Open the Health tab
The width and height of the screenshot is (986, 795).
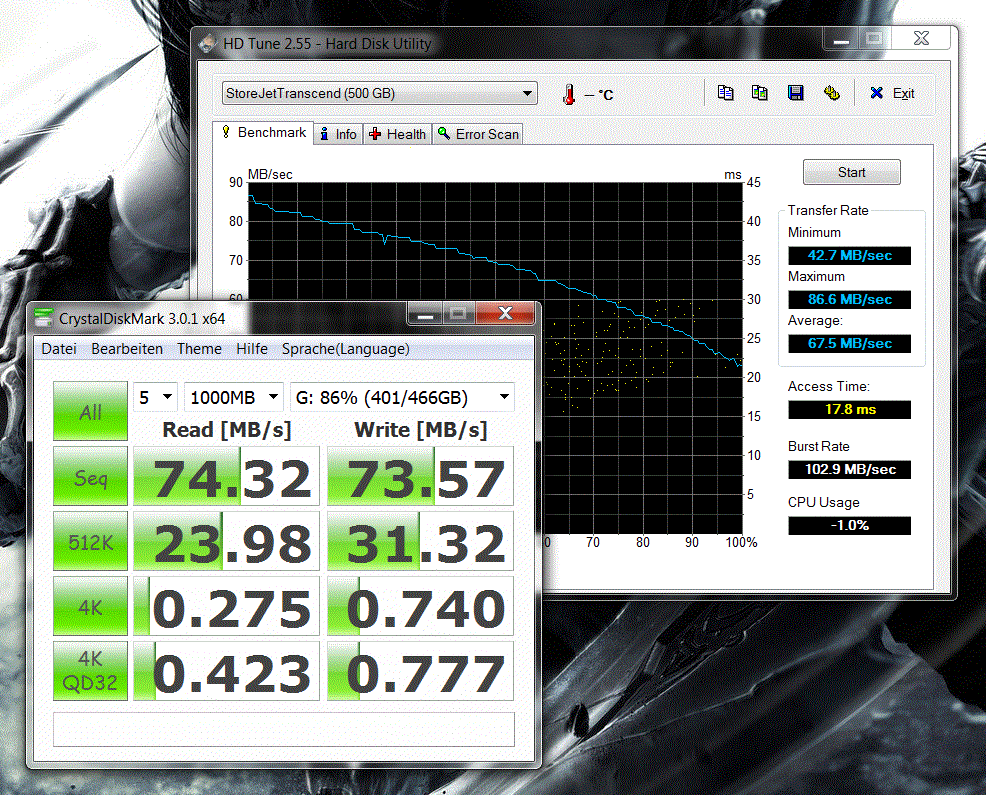(397, 134)
